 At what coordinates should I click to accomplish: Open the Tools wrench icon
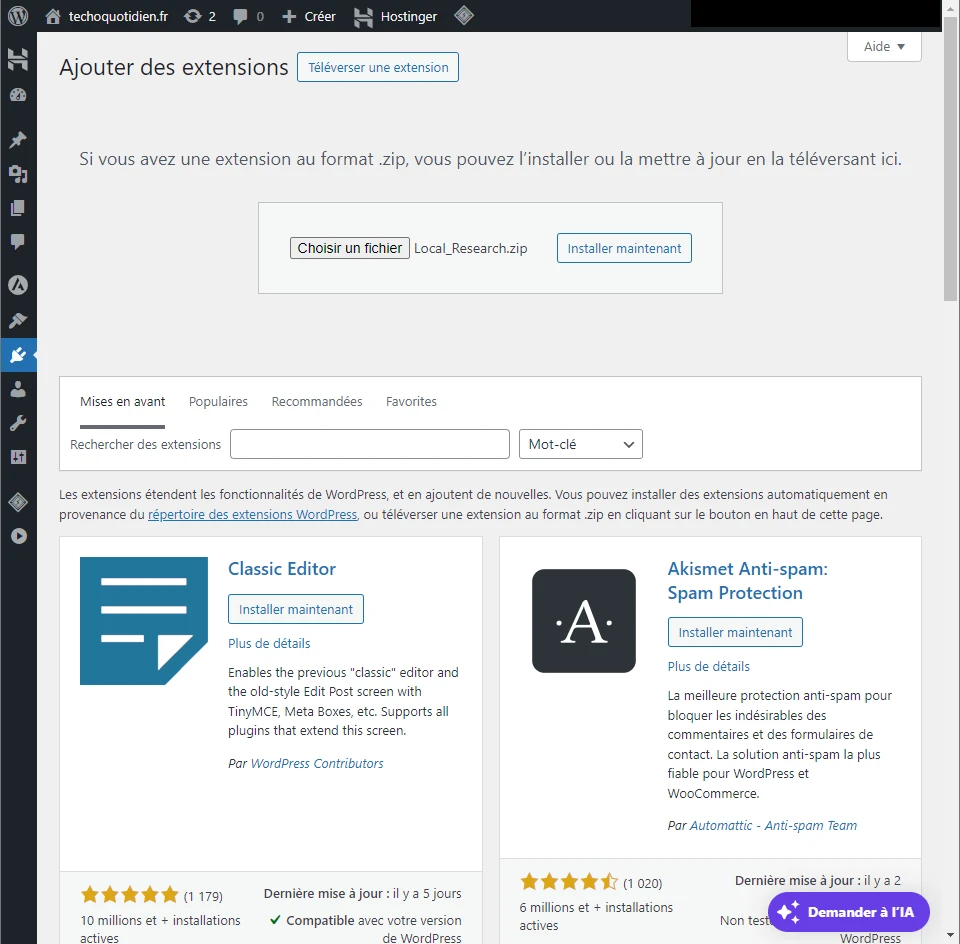coord(18,423)
